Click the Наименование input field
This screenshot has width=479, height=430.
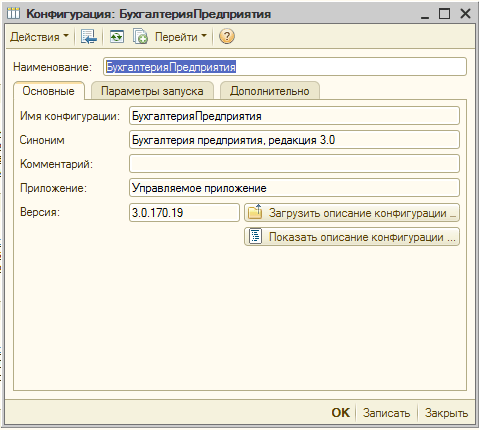285,67
